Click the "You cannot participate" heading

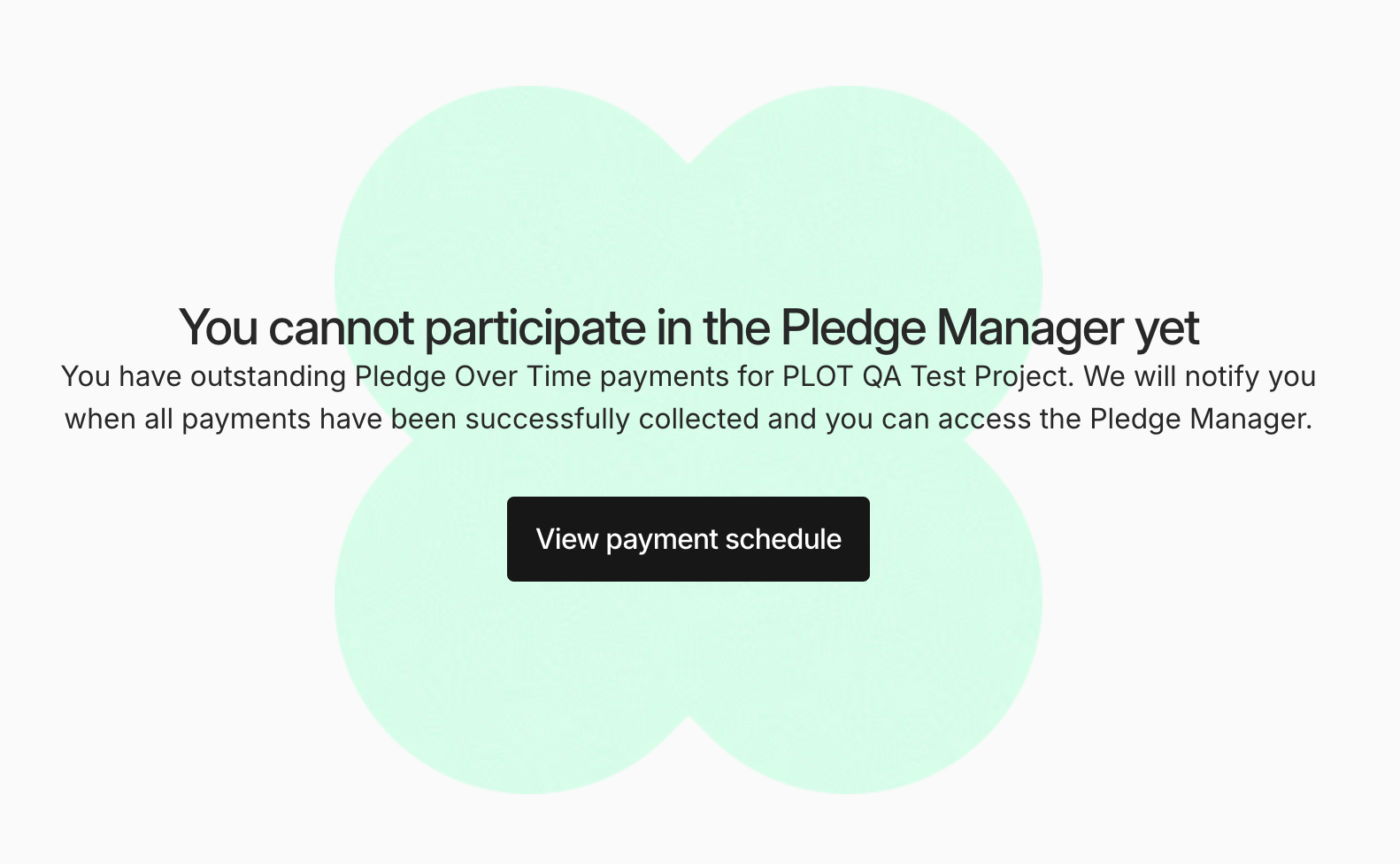[x=688, y=328]
